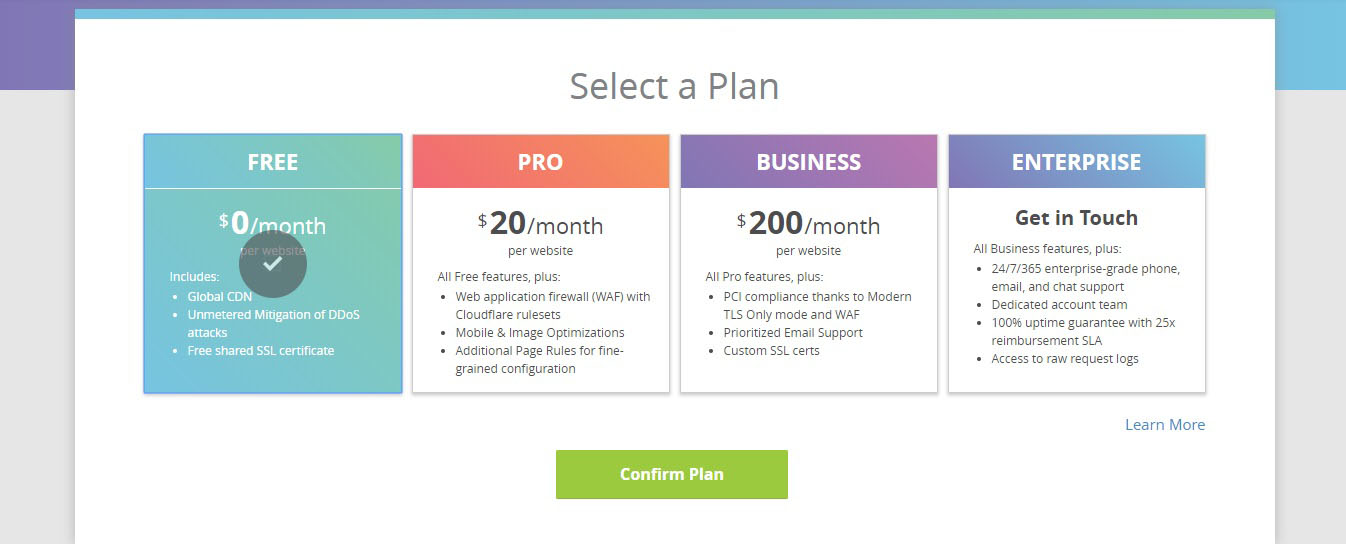Select the FREE plan header
The width and height of the screenshot is (1346, 544).
(x=273, y=162)
